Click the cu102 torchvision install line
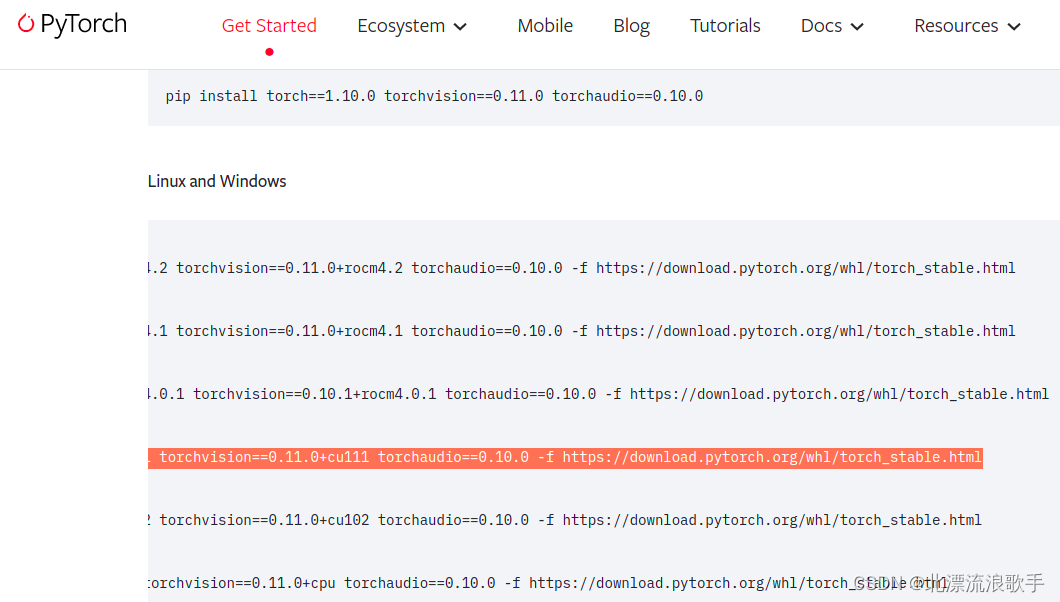Screen dimensions: 1060x602 (564, 520)
